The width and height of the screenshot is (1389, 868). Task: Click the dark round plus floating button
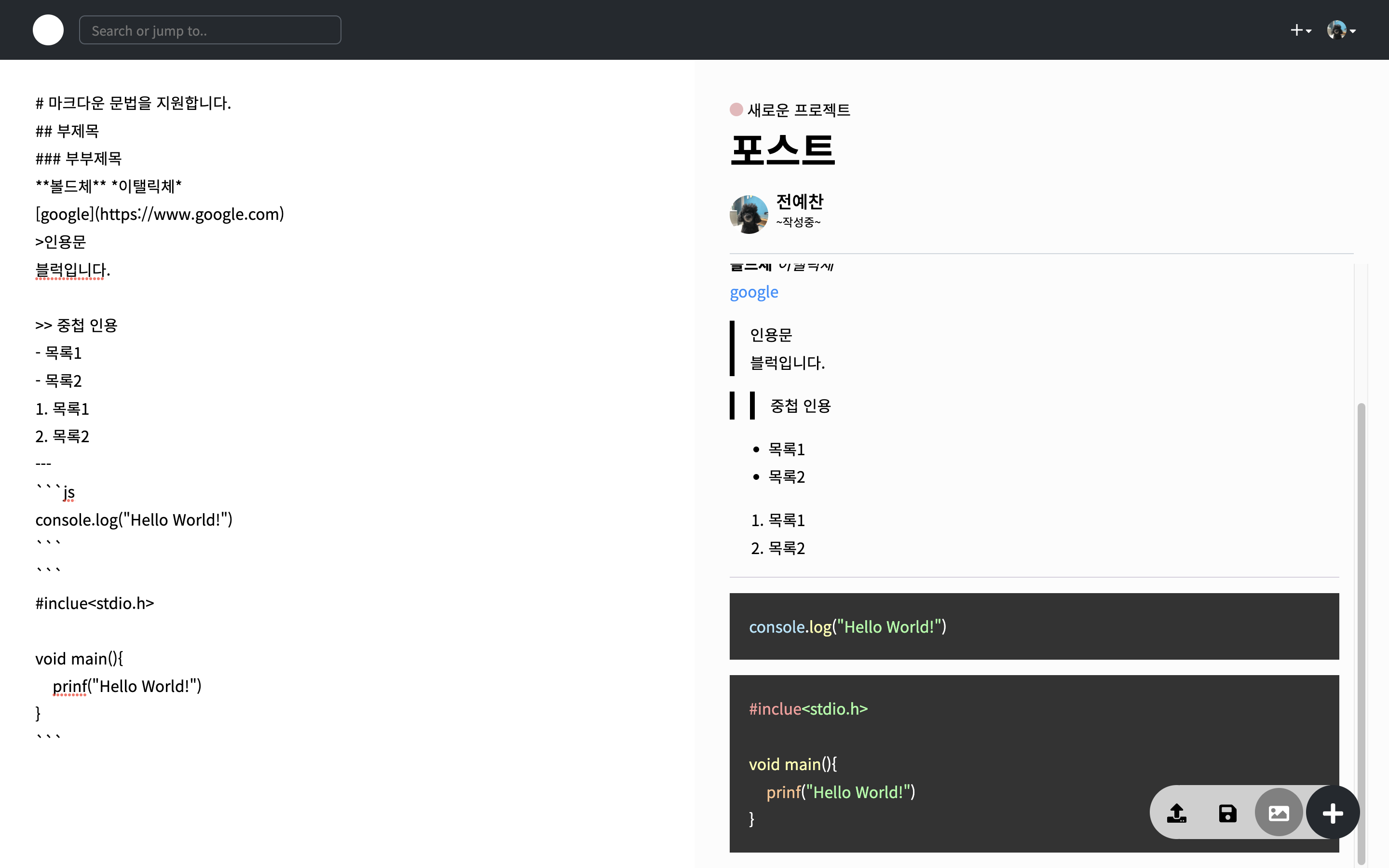pyautogui.click(x=1332, y=813)
